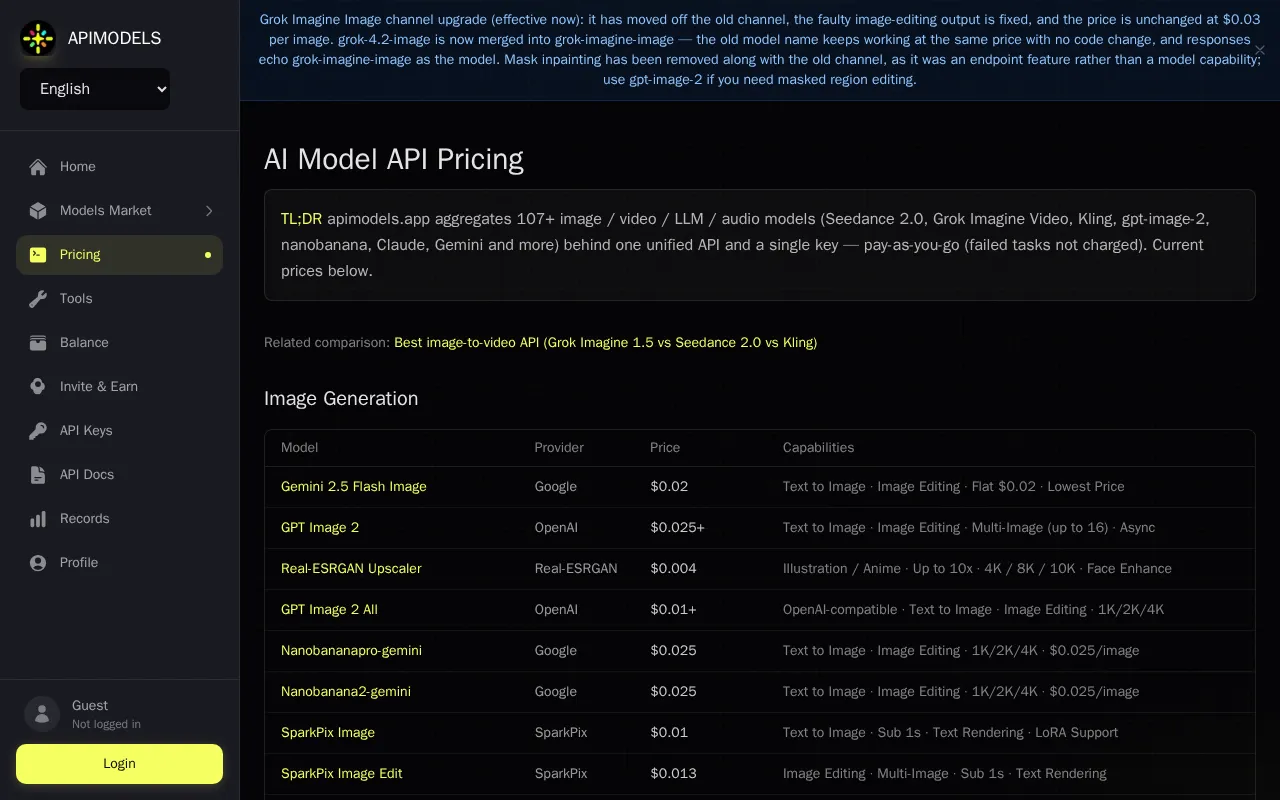Screen dimensions: 1280x800
Task: Select Pricing in the sidebar
Action: coord(119,255)
